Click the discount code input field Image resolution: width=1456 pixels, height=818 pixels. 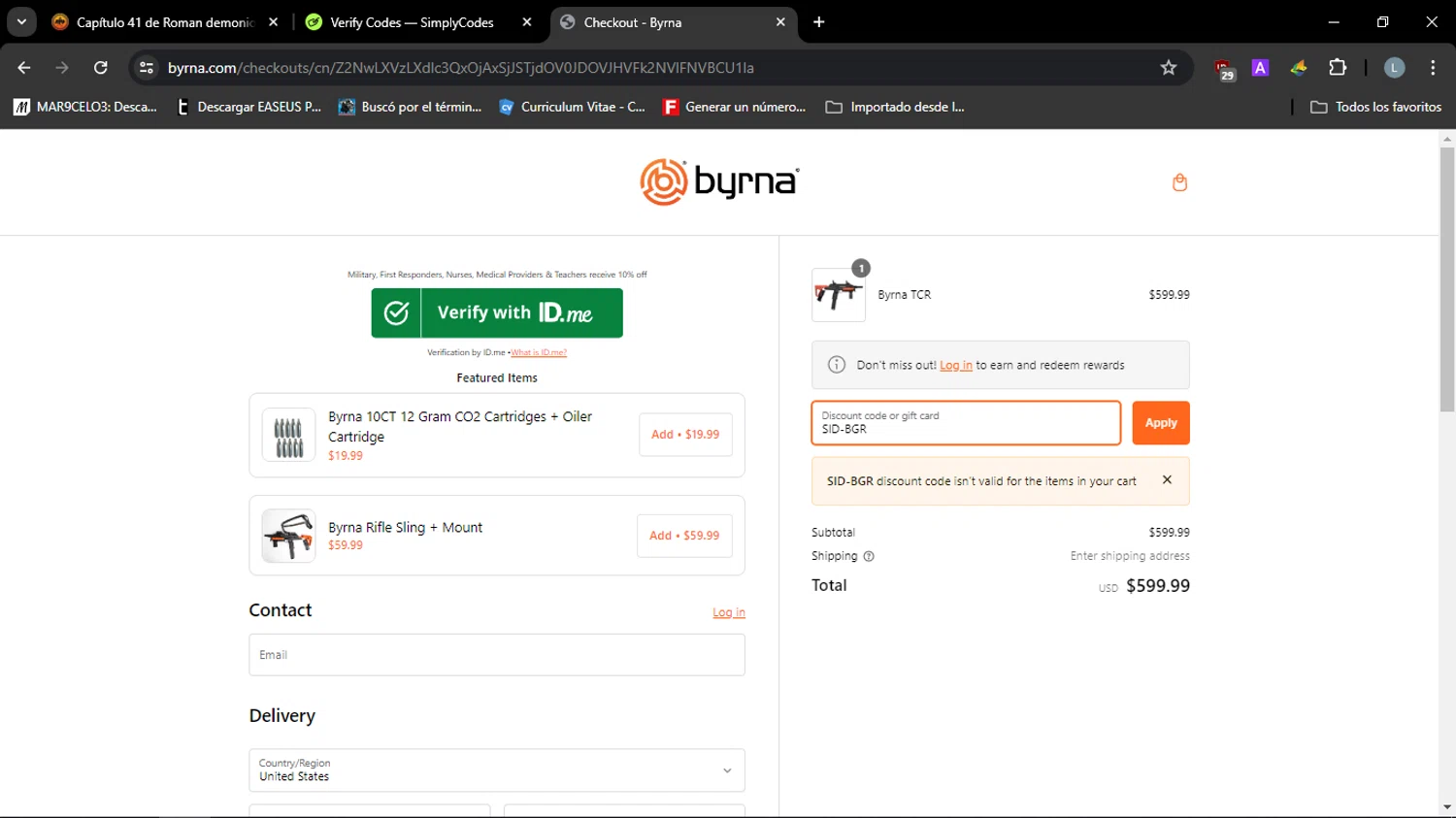point(966,423)
